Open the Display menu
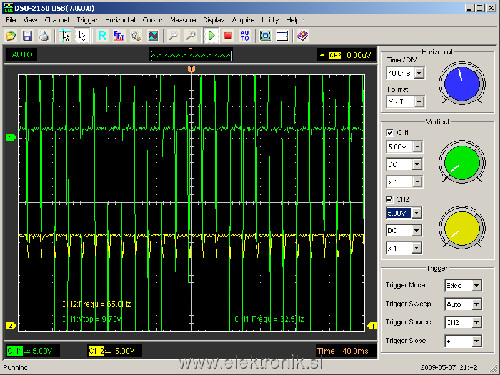This screenshot has width=500, height=375. pos(214,20)
